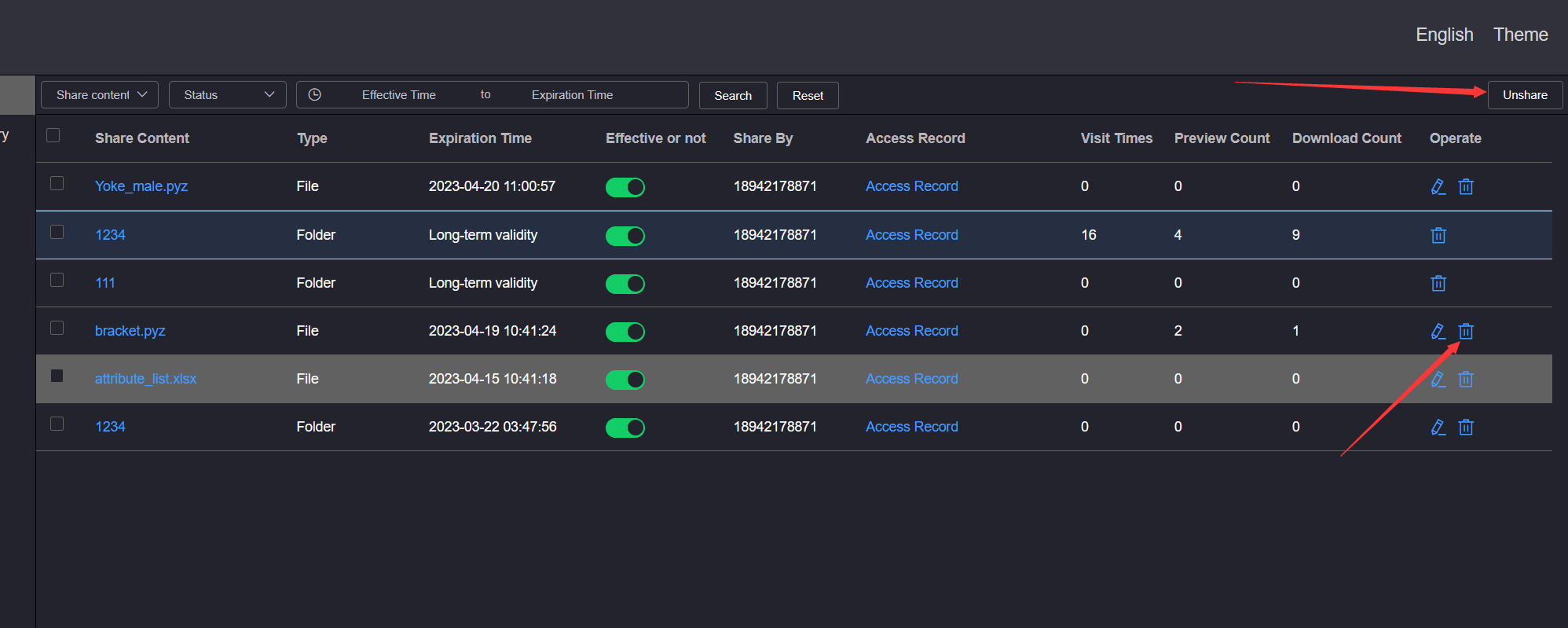
Task: Select the 2023-04-19 10:41:24 expiration cell
Action: [x=493, y=331]
